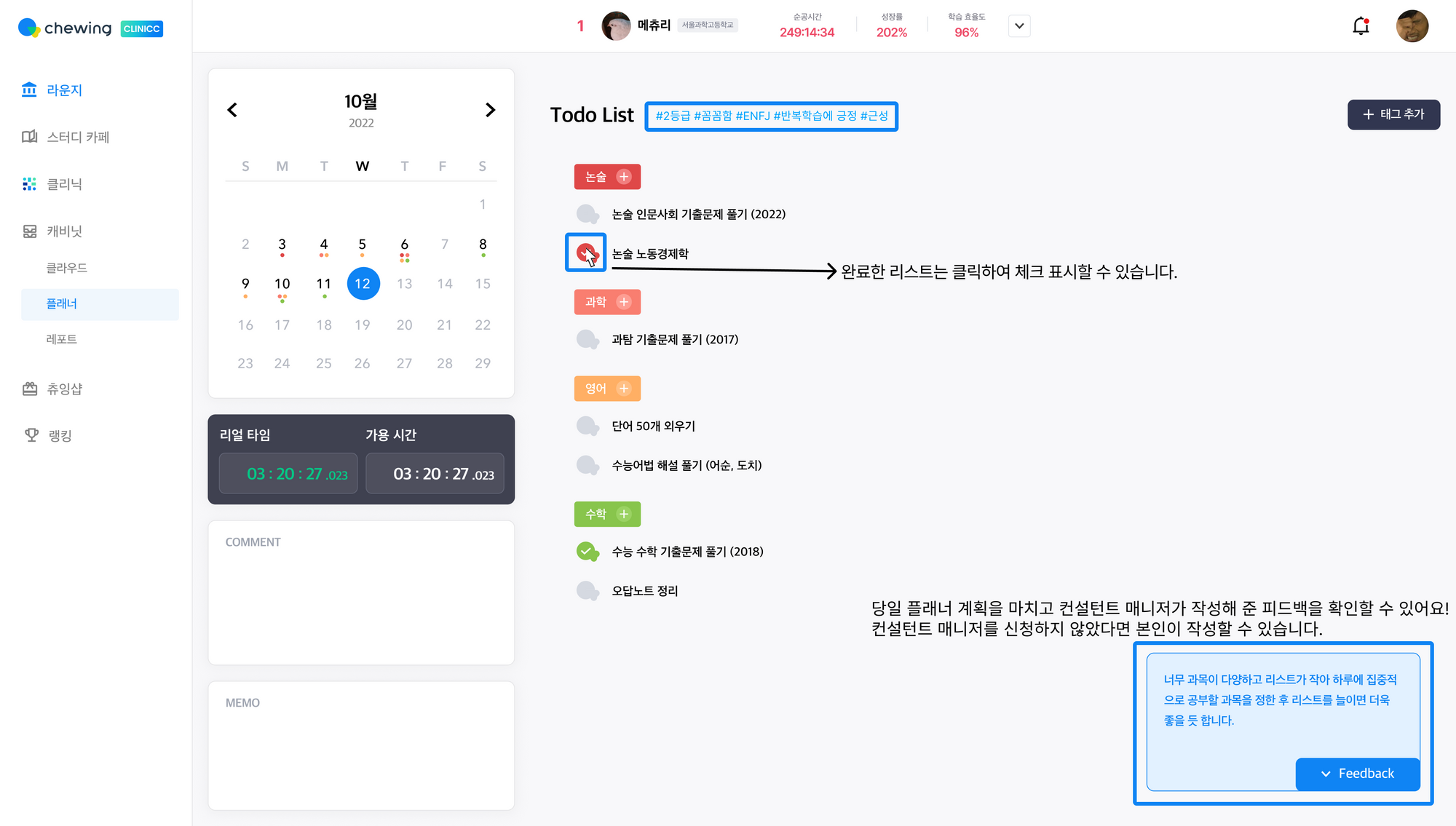Mark 단어 50개 외우기 as done
Image resolution: width=1456 pixels, height=826 pixels.
[587, 426]
